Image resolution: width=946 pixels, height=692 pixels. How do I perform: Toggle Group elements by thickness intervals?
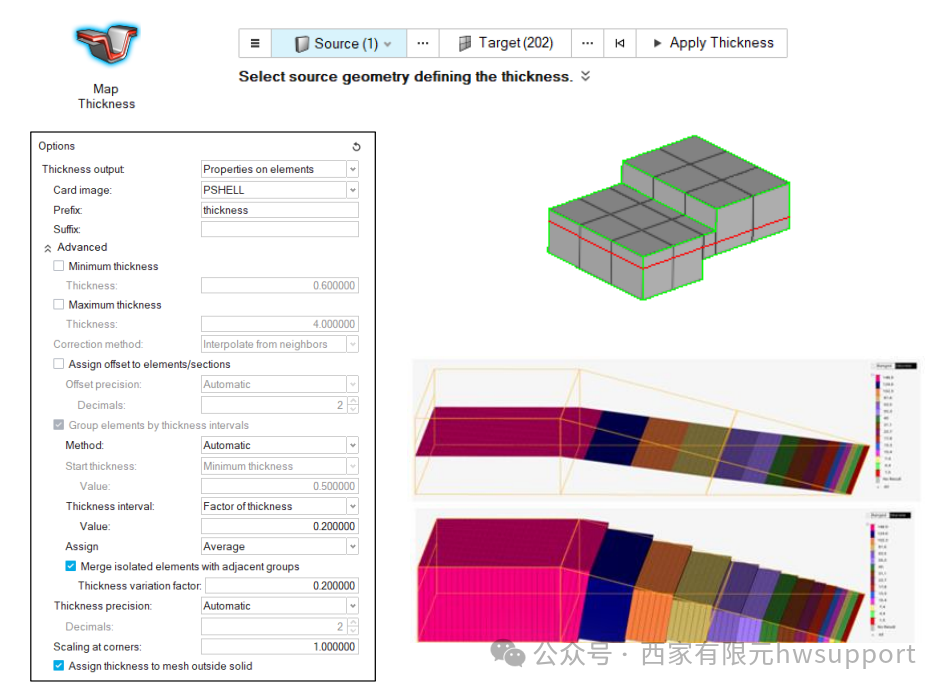point(59,425)
